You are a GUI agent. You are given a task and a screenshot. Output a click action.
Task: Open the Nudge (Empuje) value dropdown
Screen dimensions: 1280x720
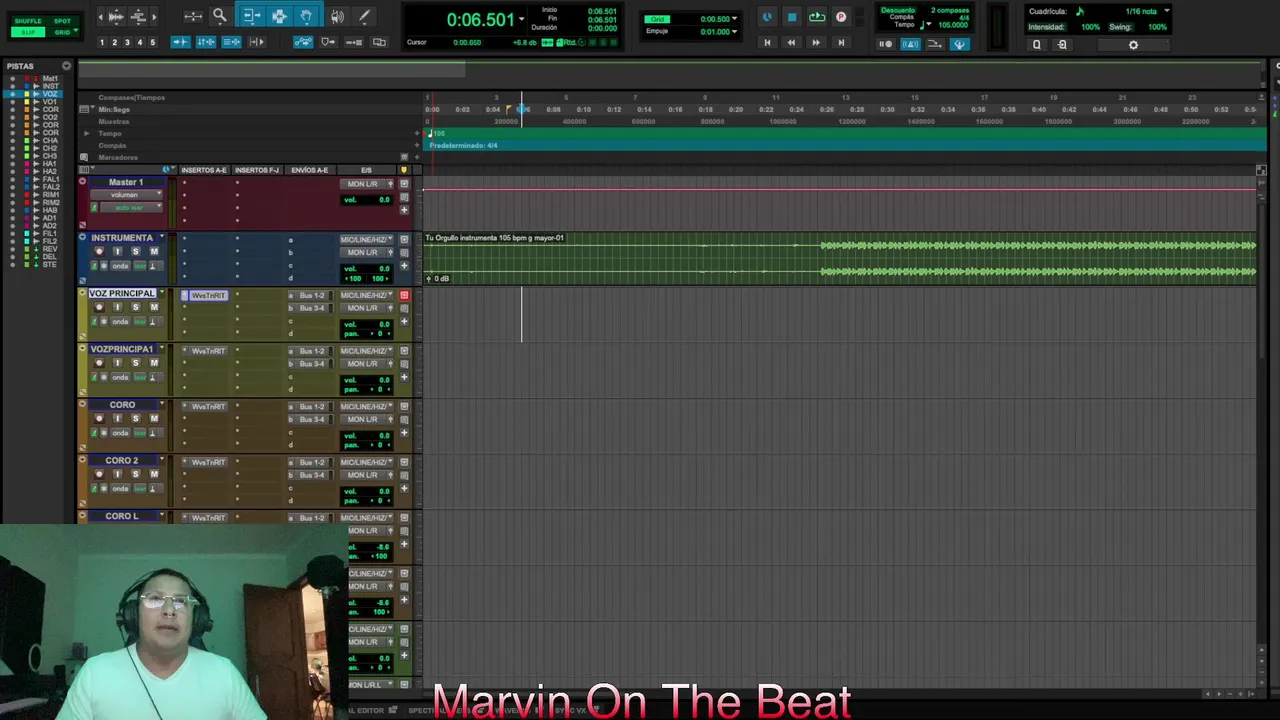click(735, 32)
